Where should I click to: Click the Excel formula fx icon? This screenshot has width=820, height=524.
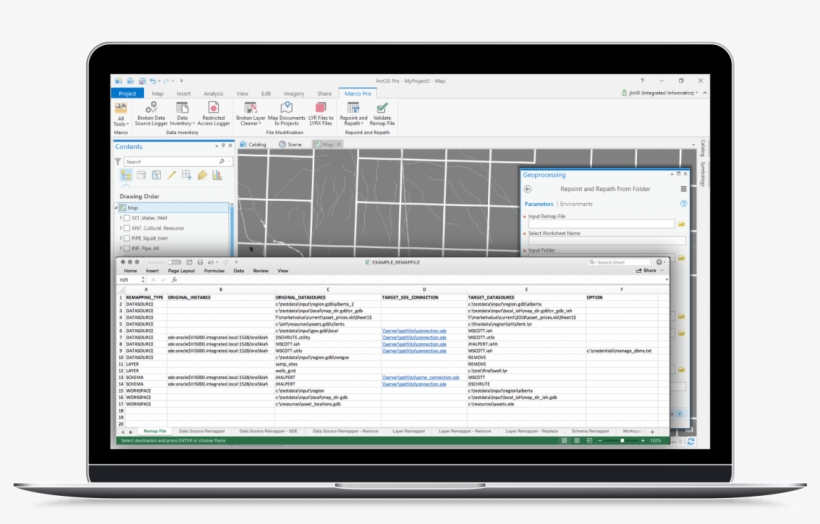pos(175,280)
